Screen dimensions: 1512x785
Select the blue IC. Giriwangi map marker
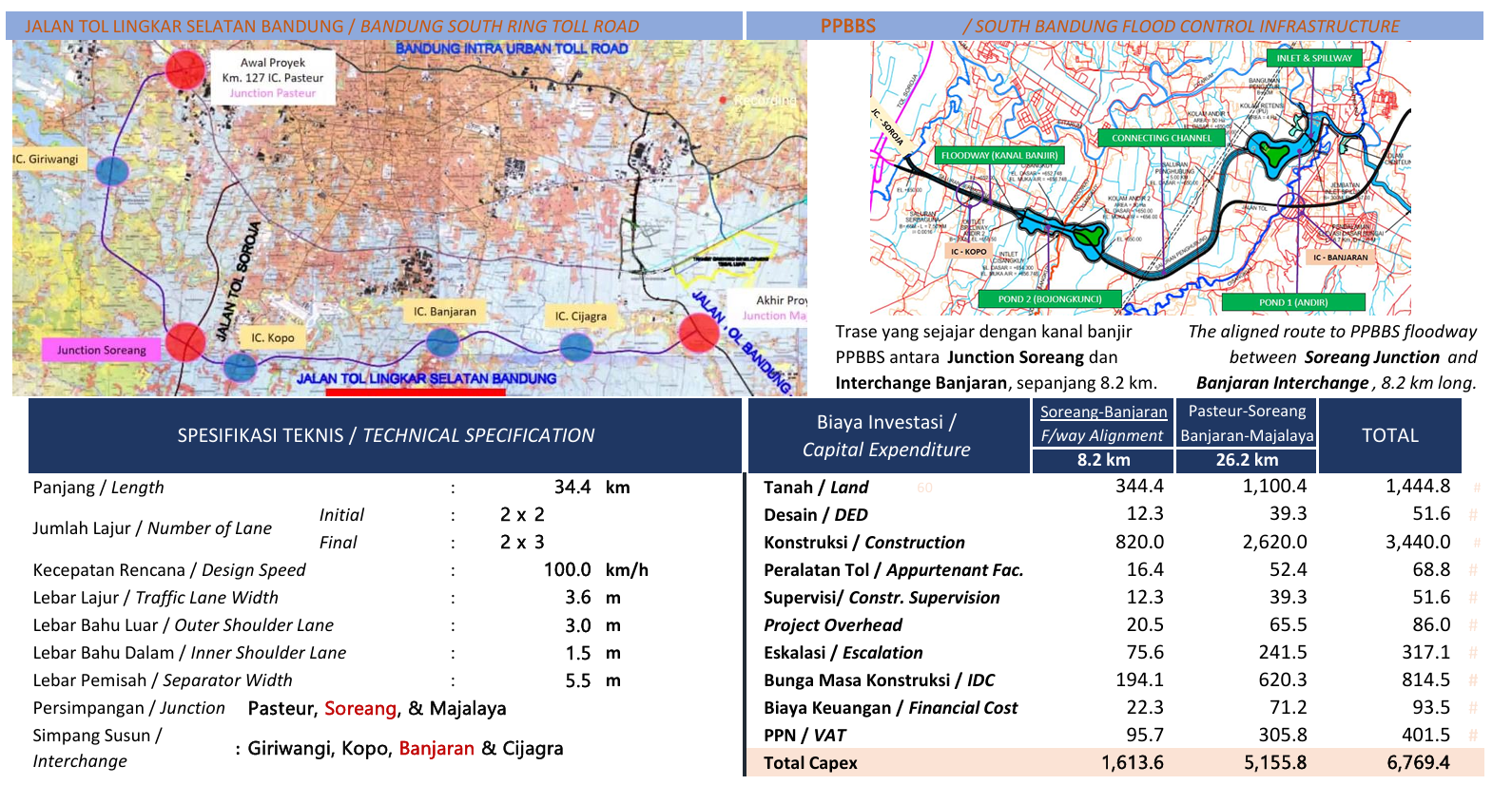click(112, 171)
